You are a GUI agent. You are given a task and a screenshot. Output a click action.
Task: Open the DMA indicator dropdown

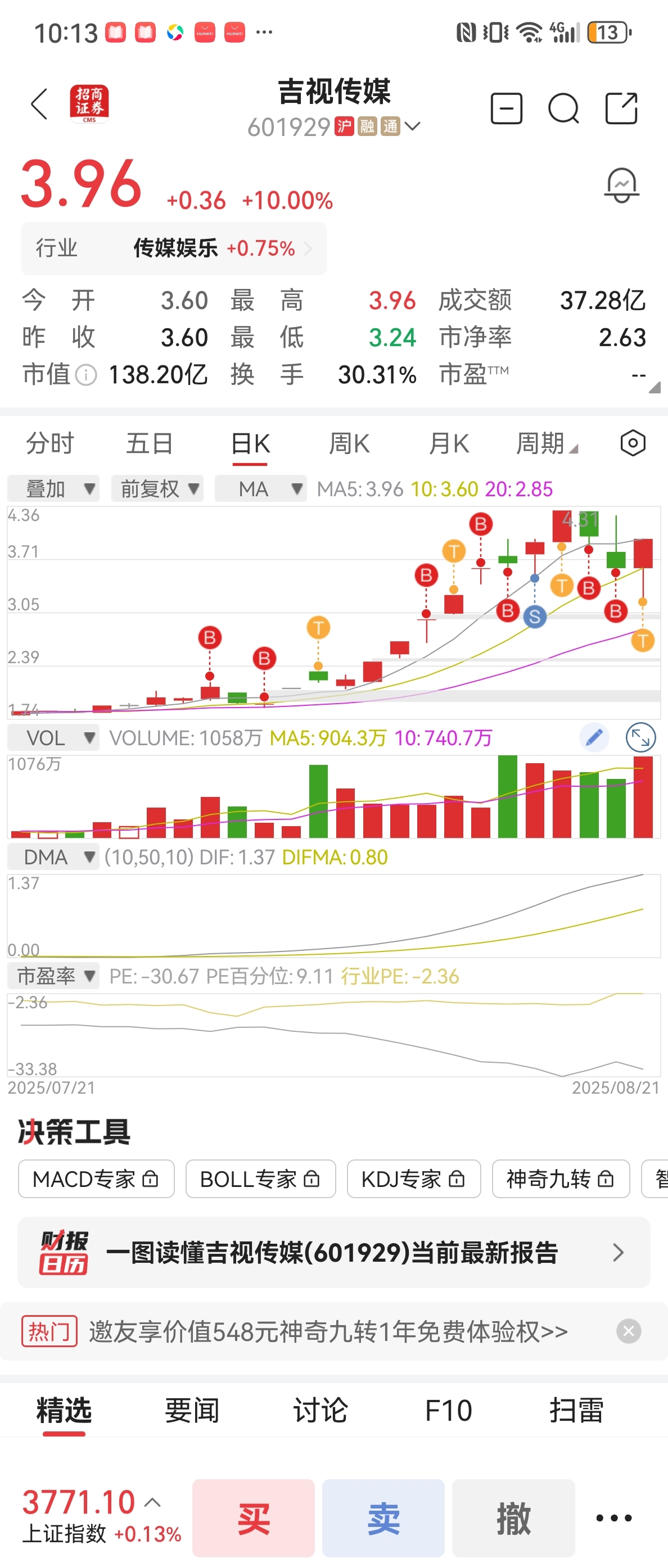(x=53, y=857)
